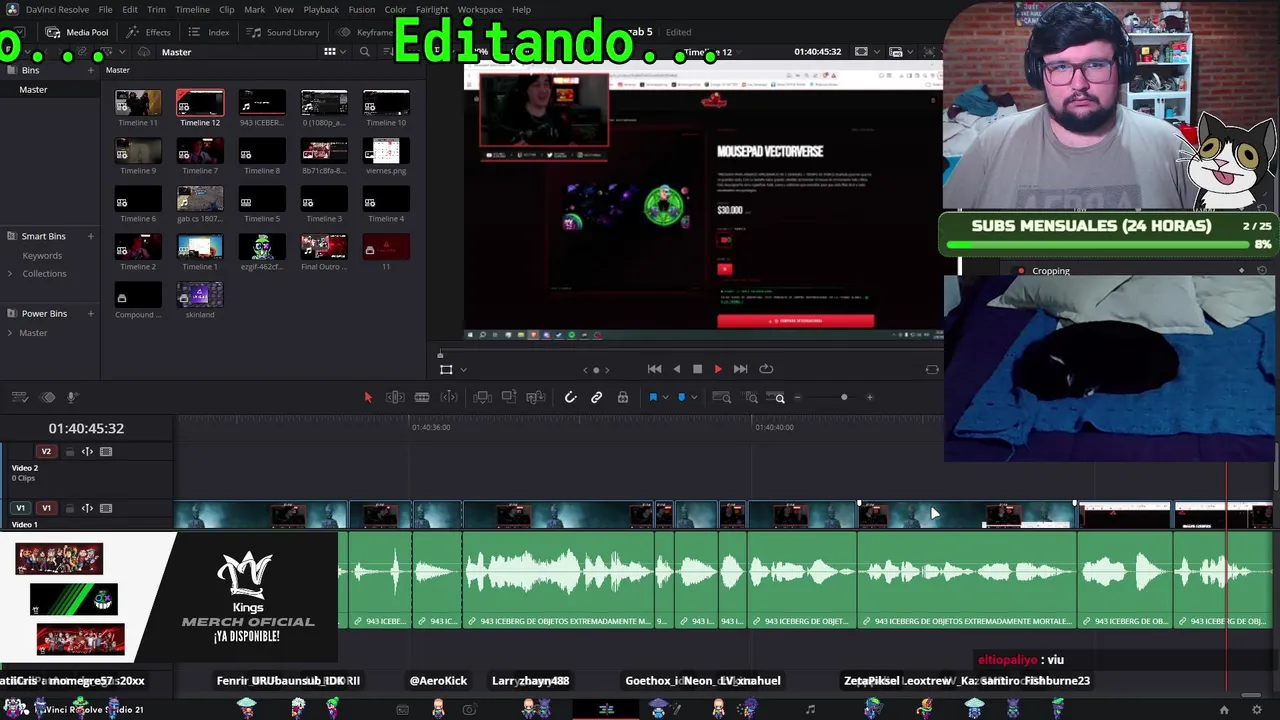This screenshot has height=720, width=1280.
Task: Open the Mark menu
Action: 255,10
